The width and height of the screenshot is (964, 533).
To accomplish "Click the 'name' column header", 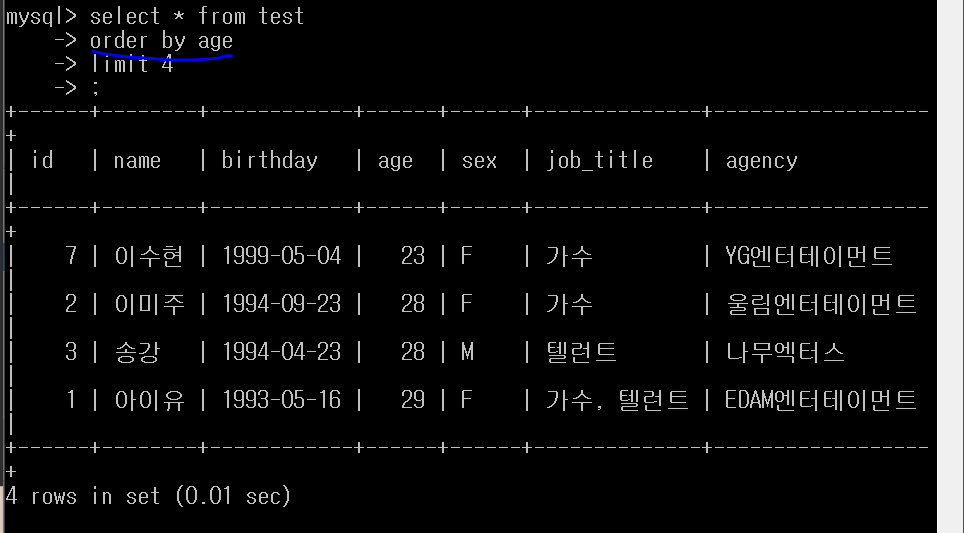I will (137, 160).
